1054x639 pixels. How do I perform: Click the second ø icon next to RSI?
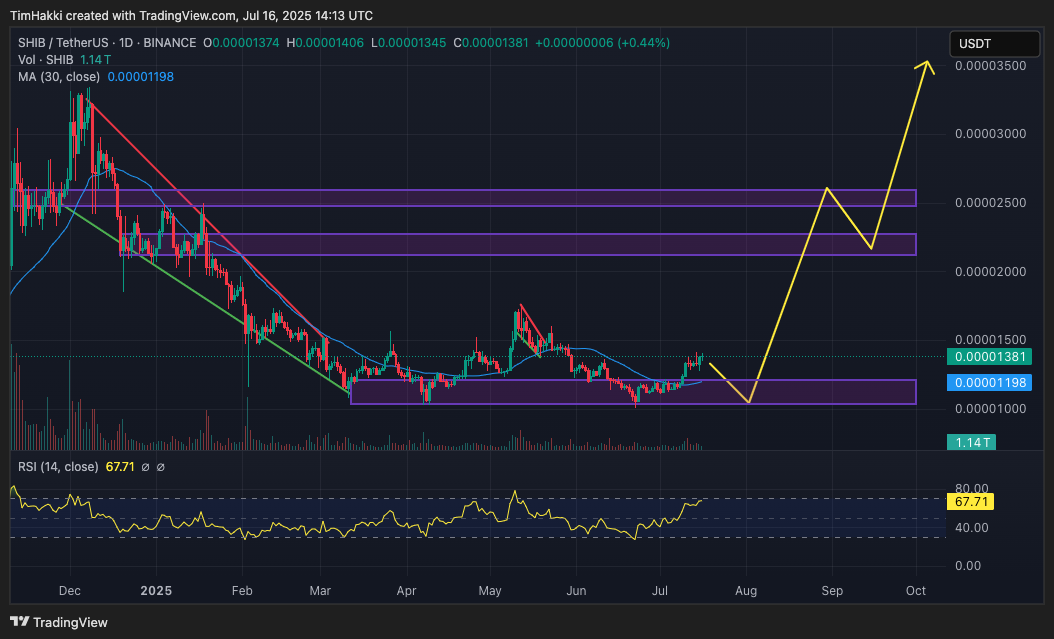pos(162,466)
